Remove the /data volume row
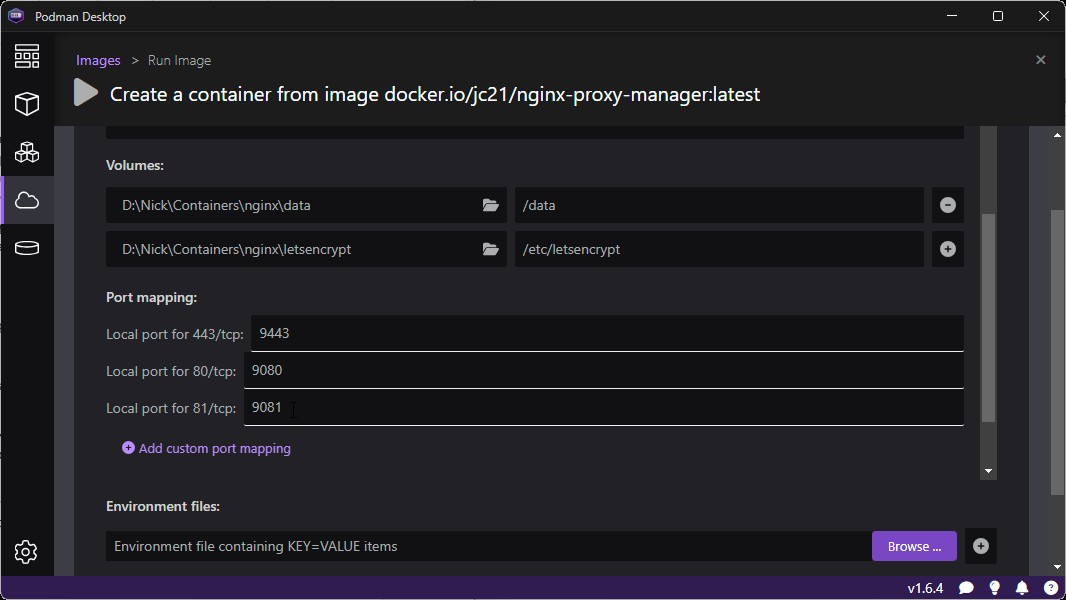The width and height of the screenshot is (1066, 600). [x=948, y=205]
